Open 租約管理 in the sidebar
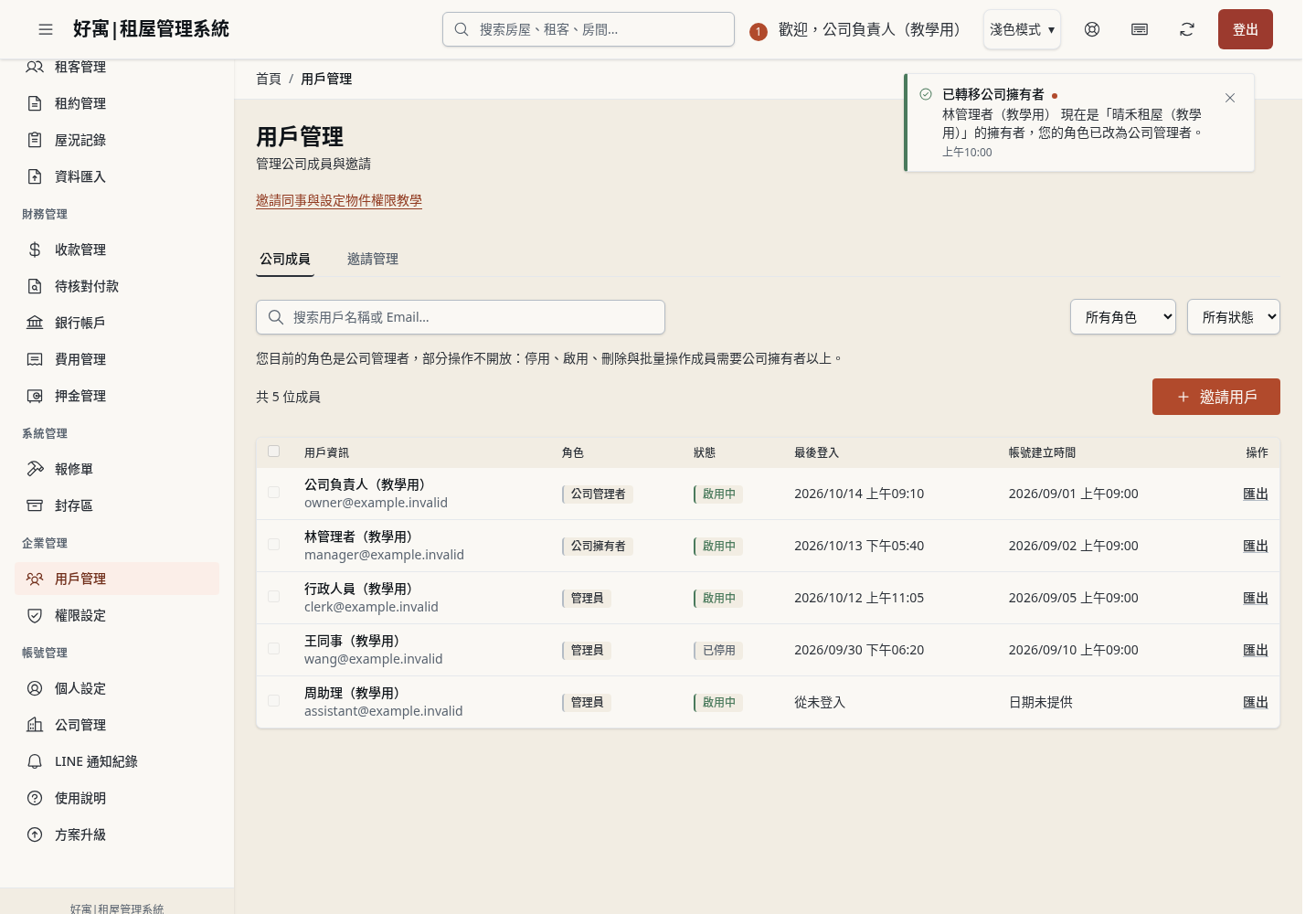This screenshot has height=914, width=1316. click(x=117, y=103)
